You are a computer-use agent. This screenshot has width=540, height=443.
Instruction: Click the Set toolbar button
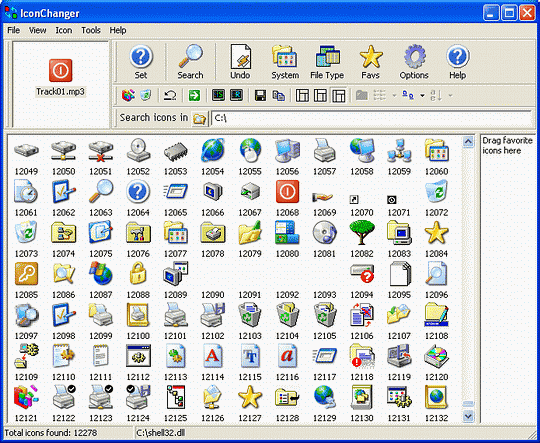pos(141,63)
